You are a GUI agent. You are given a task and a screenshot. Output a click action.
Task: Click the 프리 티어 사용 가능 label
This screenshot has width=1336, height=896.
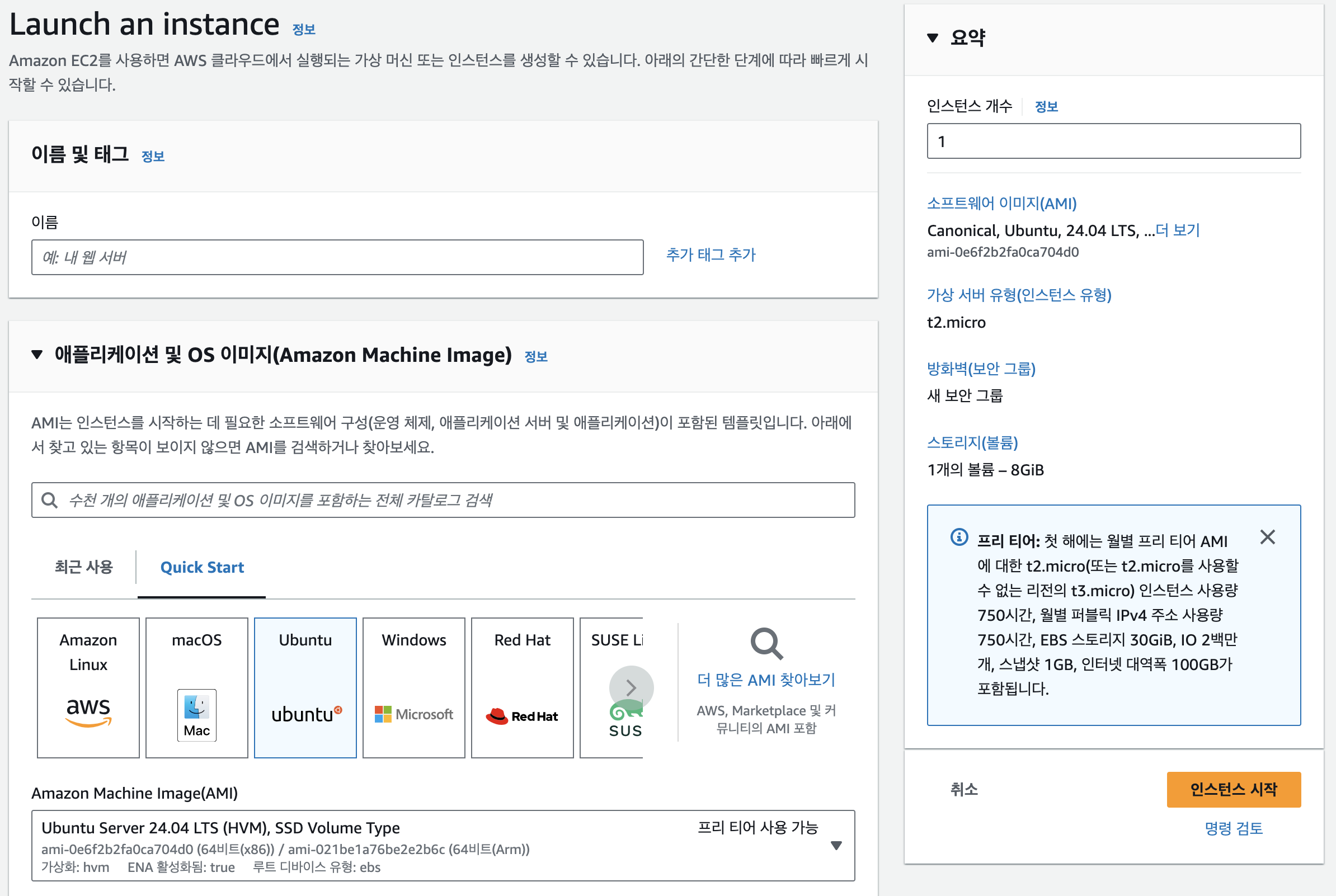point(758,827)
